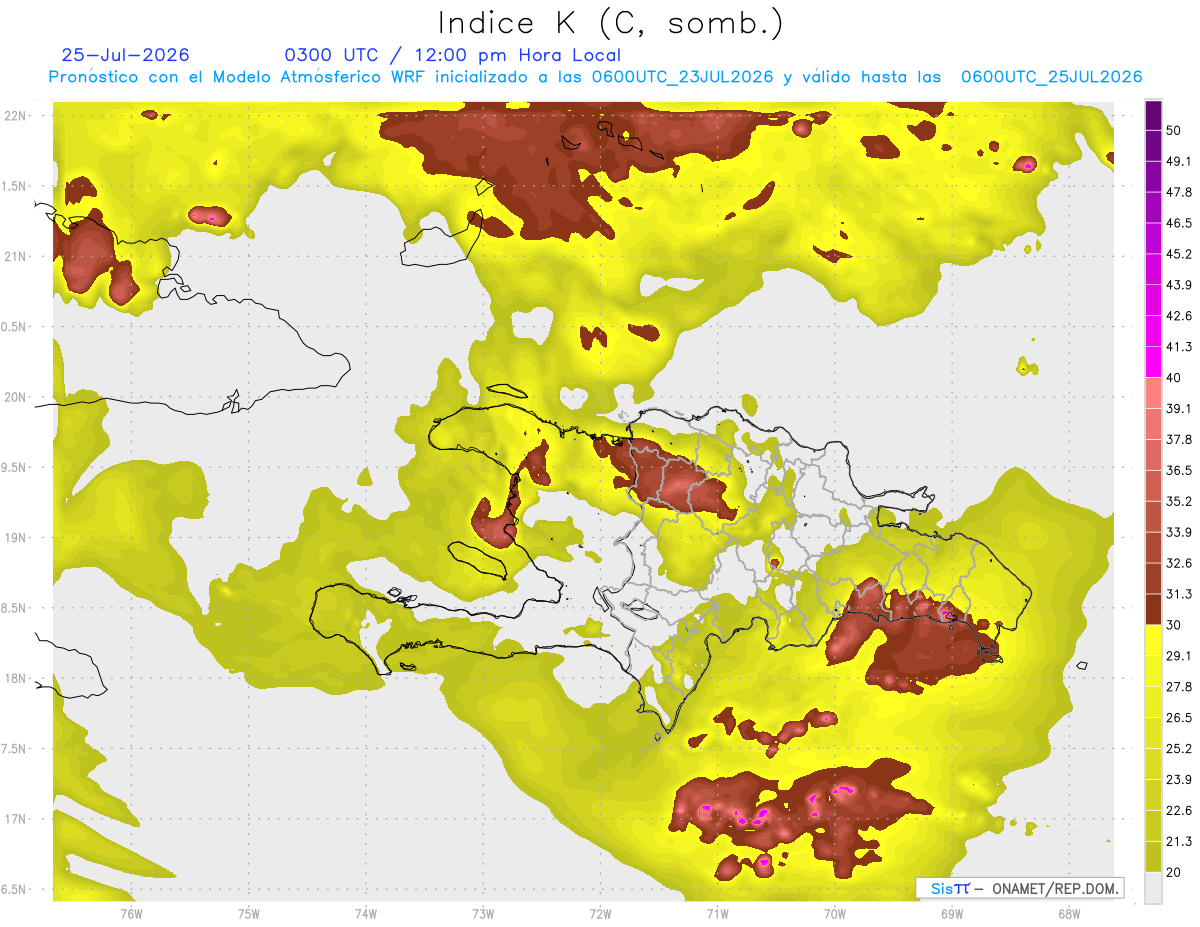Click the '49.1' color scale value
The height and width of the screenshot is (927, 1200).
coord(1179,161)
